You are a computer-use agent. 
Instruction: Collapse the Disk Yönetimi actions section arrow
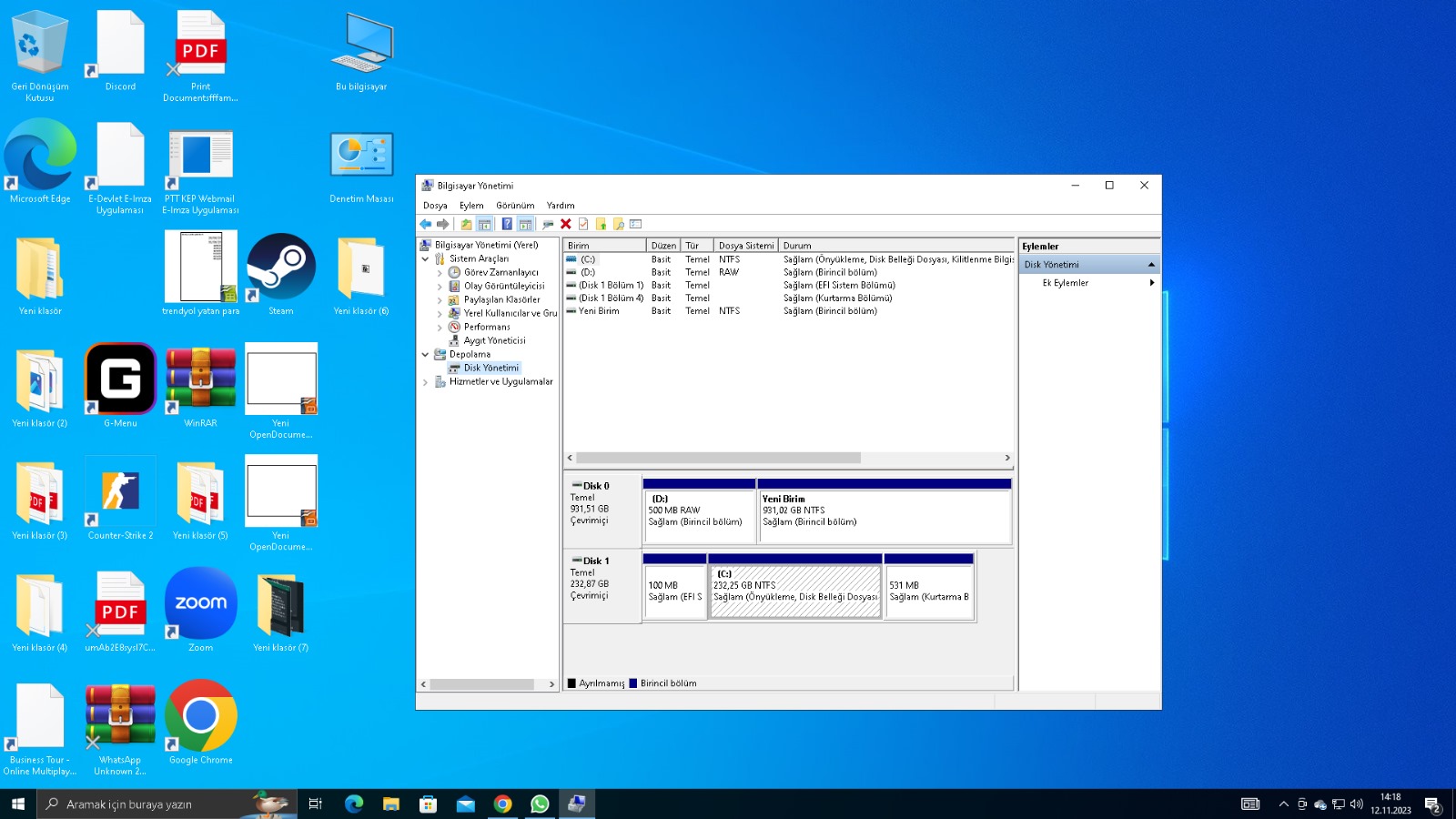coord(1151,265)
